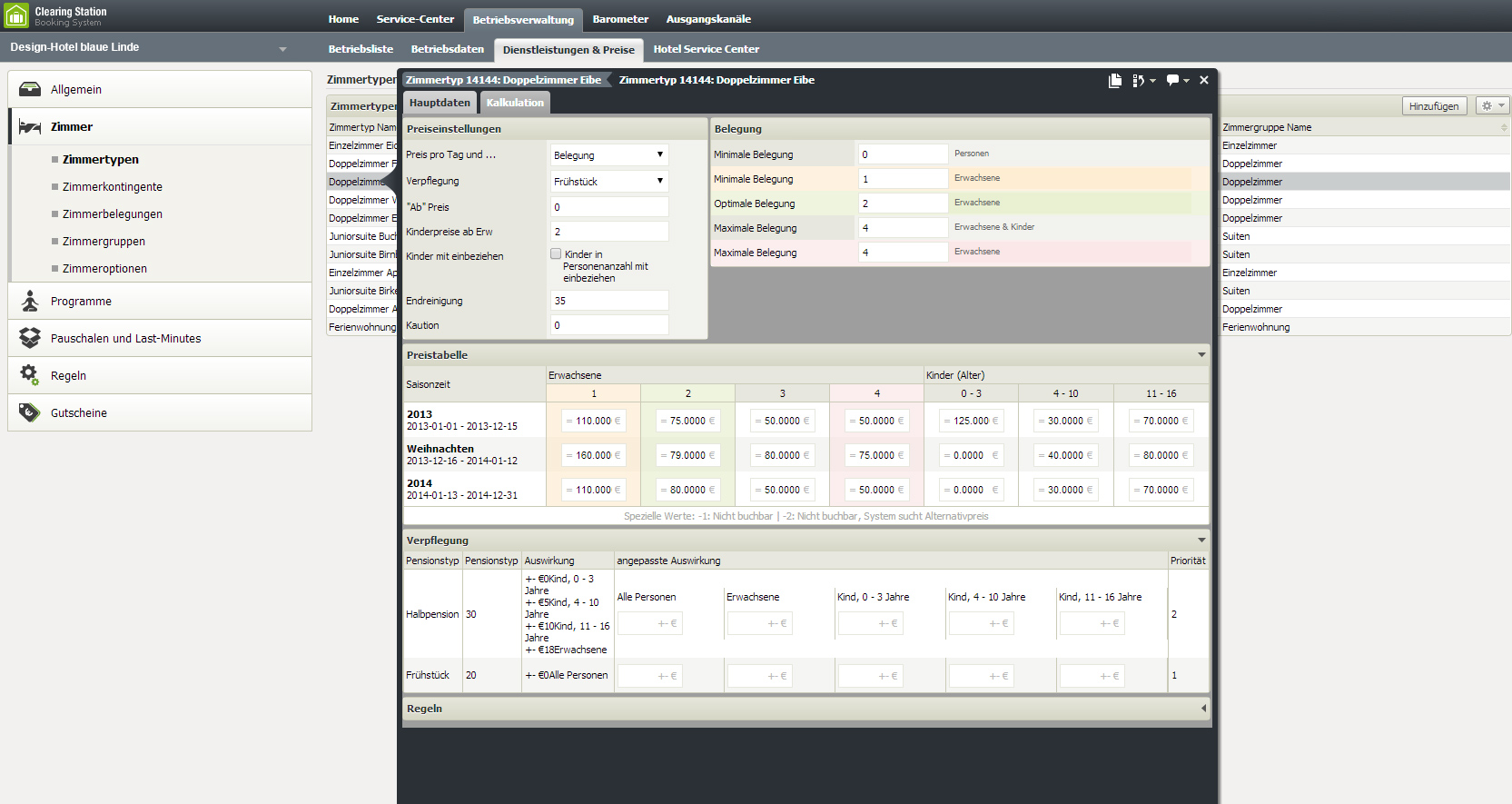This screenshot has width=1512, height=804.
Task: Click the "Ab" Preis input field
Action: coord(609,207)
